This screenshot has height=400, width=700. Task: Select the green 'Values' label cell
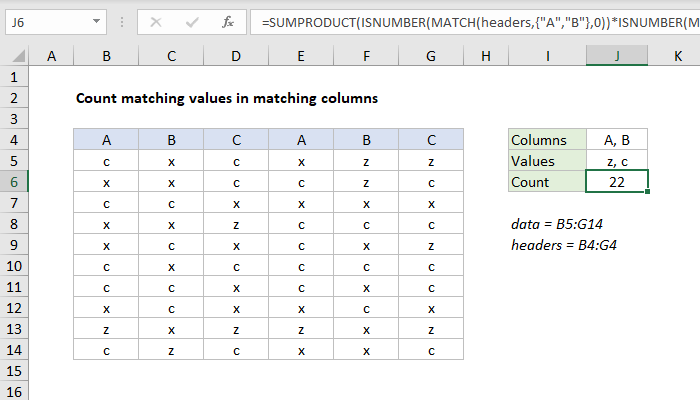click(x=547, y=161)
